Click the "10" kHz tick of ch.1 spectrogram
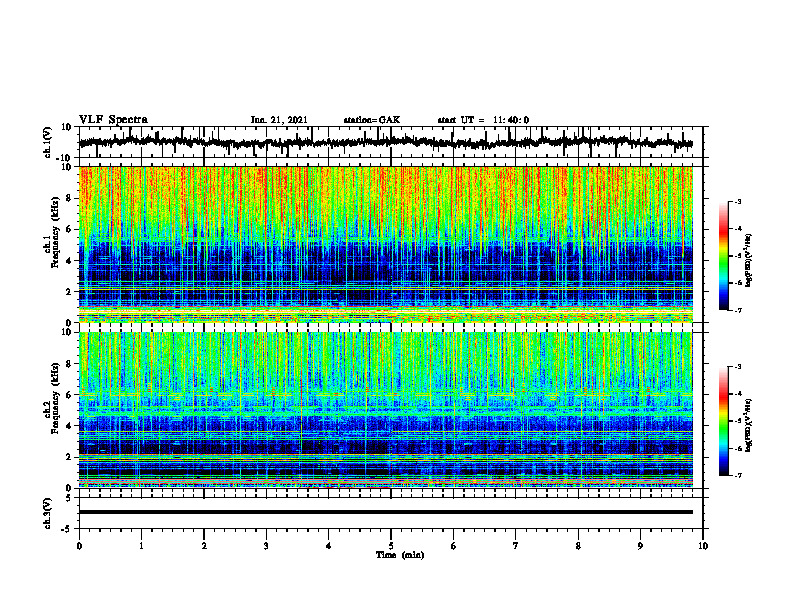792x612 pixels. [67, 167]
